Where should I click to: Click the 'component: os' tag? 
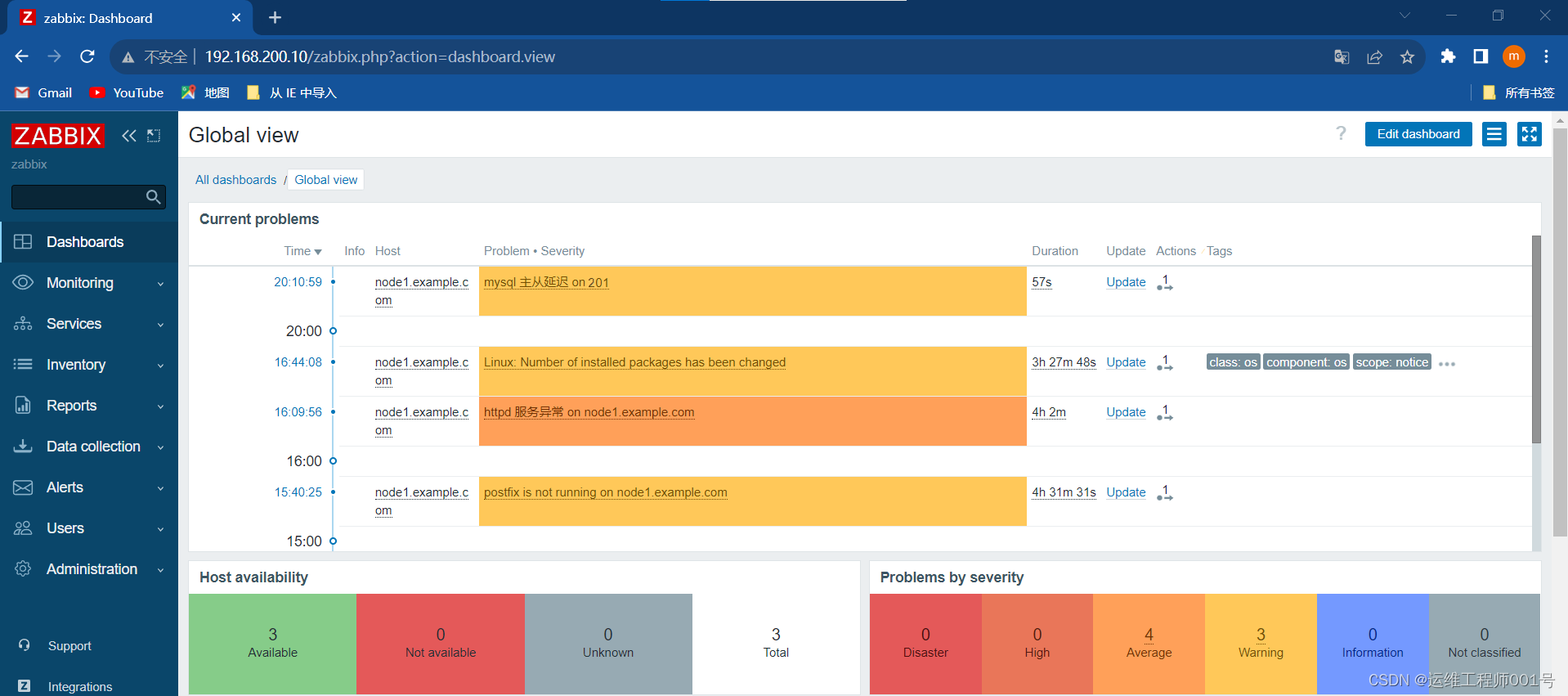point(1306,362)
